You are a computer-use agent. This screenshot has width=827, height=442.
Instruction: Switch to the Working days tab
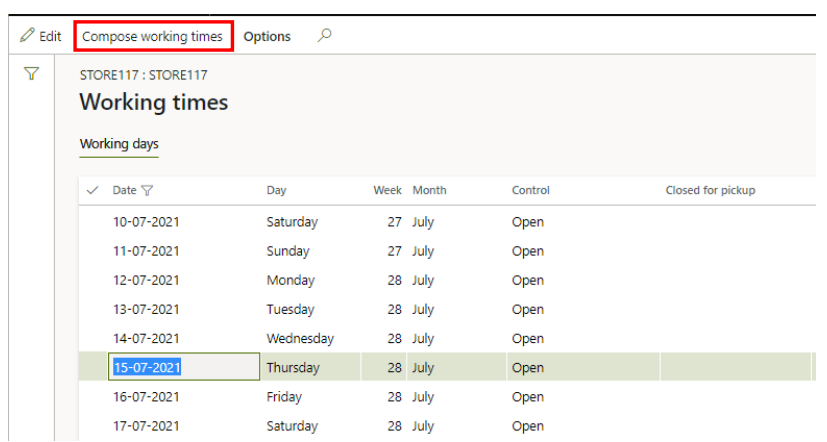[x=119, y=144]
